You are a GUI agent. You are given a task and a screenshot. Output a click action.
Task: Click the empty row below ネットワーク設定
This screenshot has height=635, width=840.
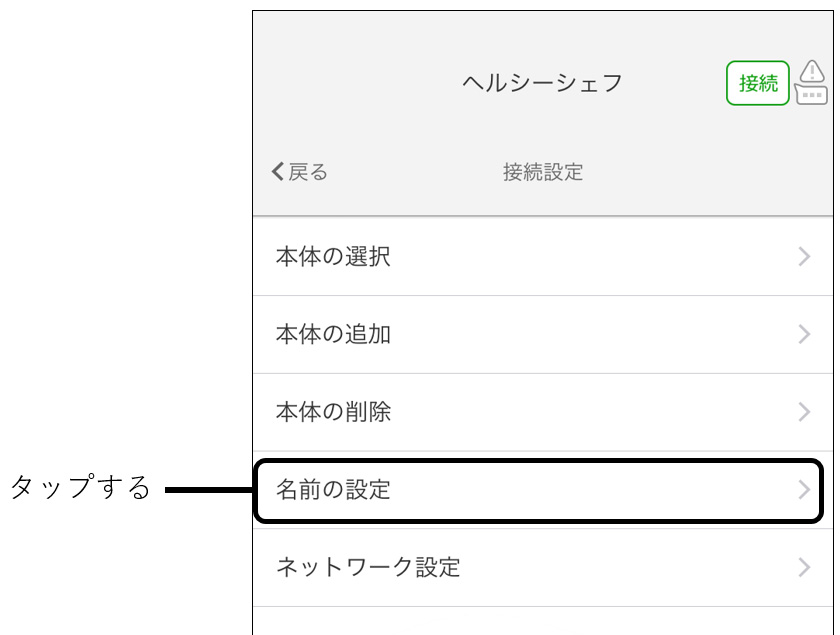click(542, 621)
